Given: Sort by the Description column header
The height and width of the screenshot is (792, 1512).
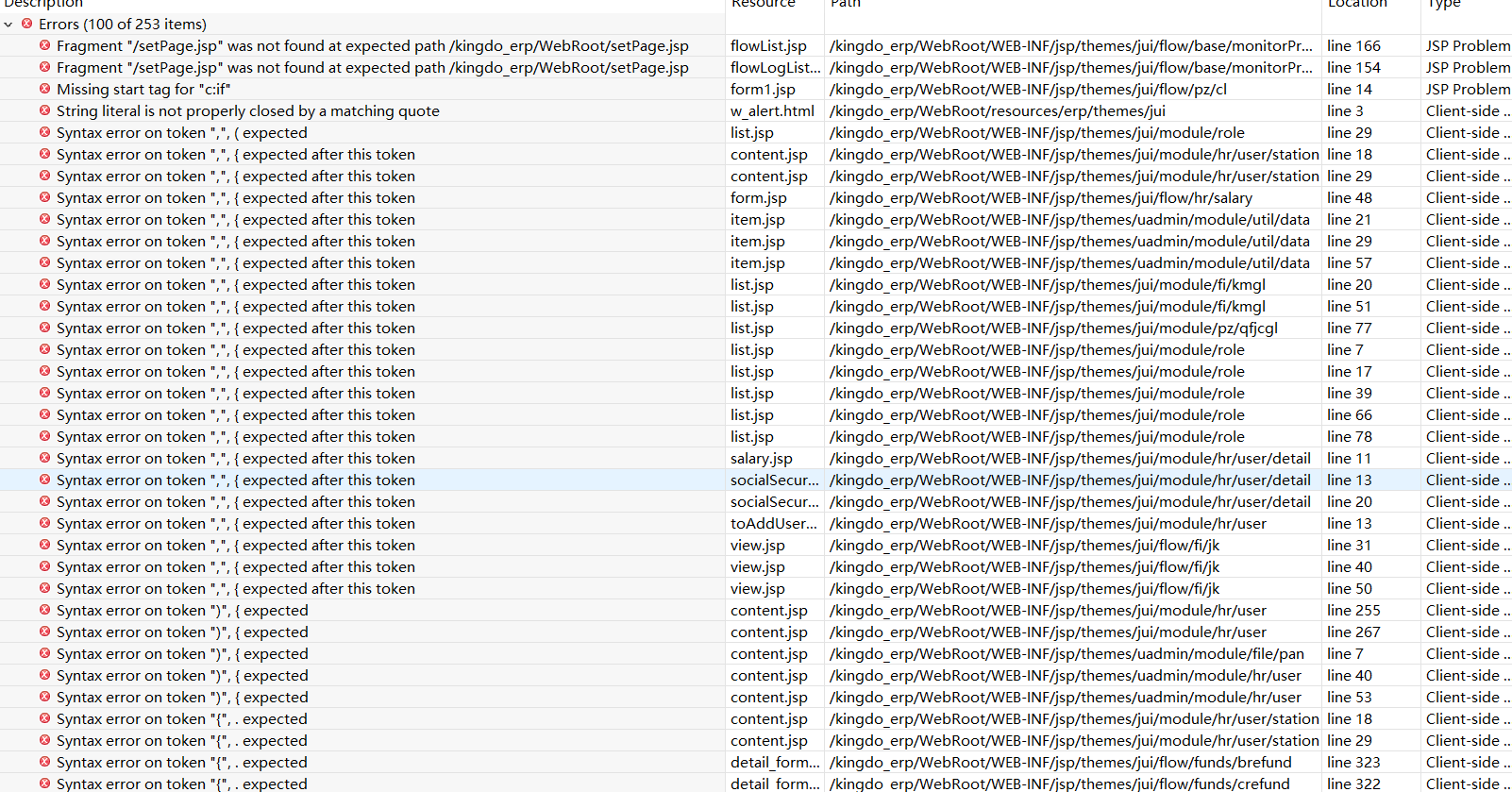Looking at the screenshot, I should (43, 4).
